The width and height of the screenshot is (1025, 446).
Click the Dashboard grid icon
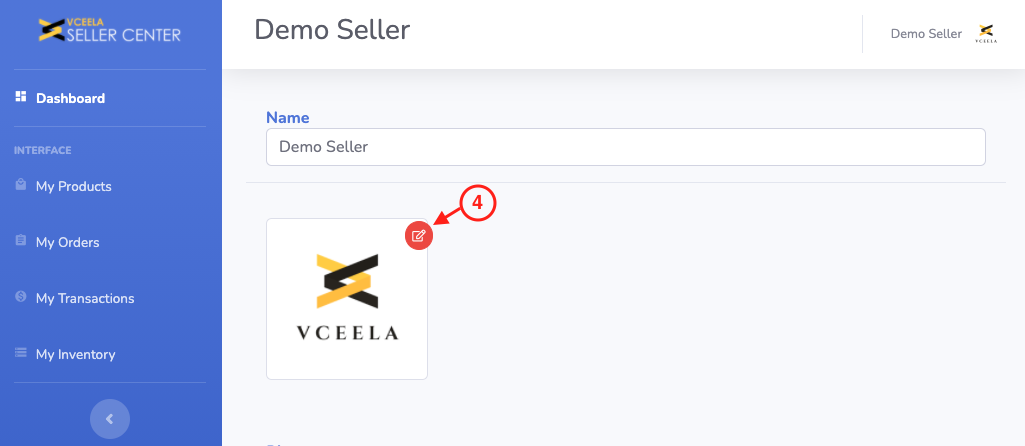[x=20, y=98]
